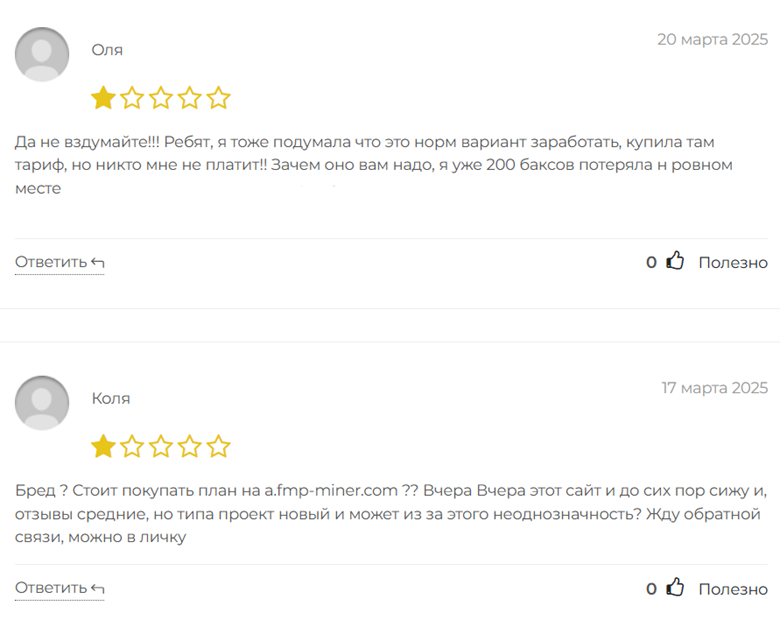
Task: Click second star in Оля's rating
Action: click(x=132, y=98)
